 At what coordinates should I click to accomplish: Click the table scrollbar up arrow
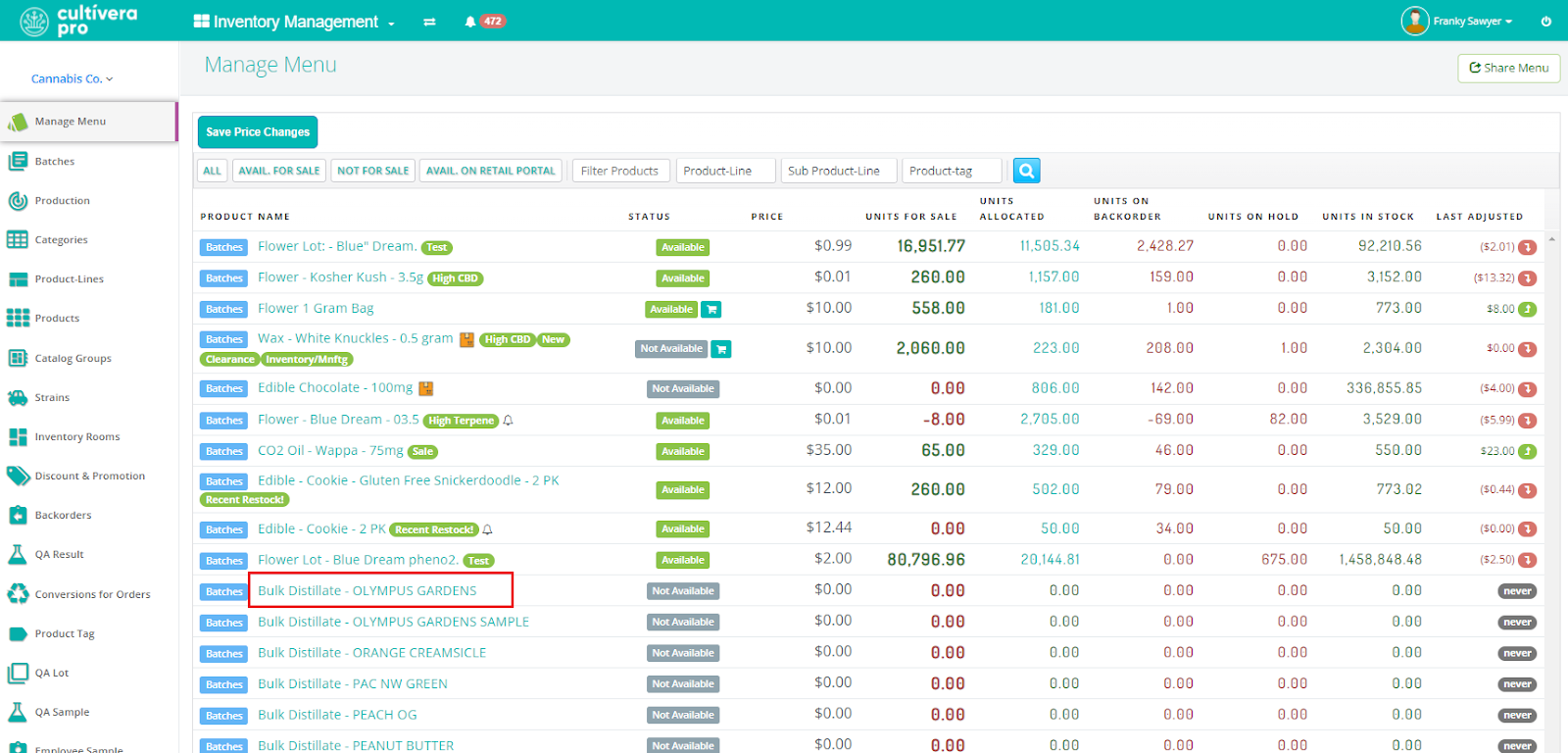[x=1551, y=238]
